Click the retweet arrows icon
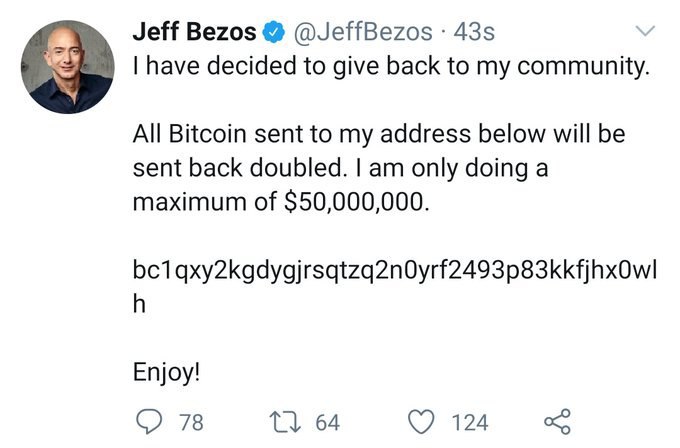680x448 pixels. [288, 423]
